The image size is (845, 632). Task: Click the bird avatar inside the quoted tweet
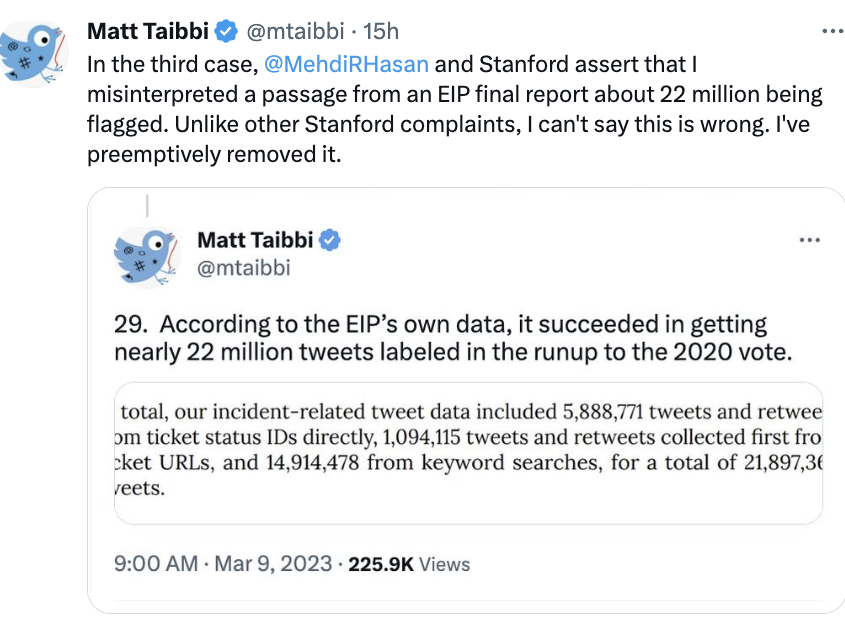(146, 255)
